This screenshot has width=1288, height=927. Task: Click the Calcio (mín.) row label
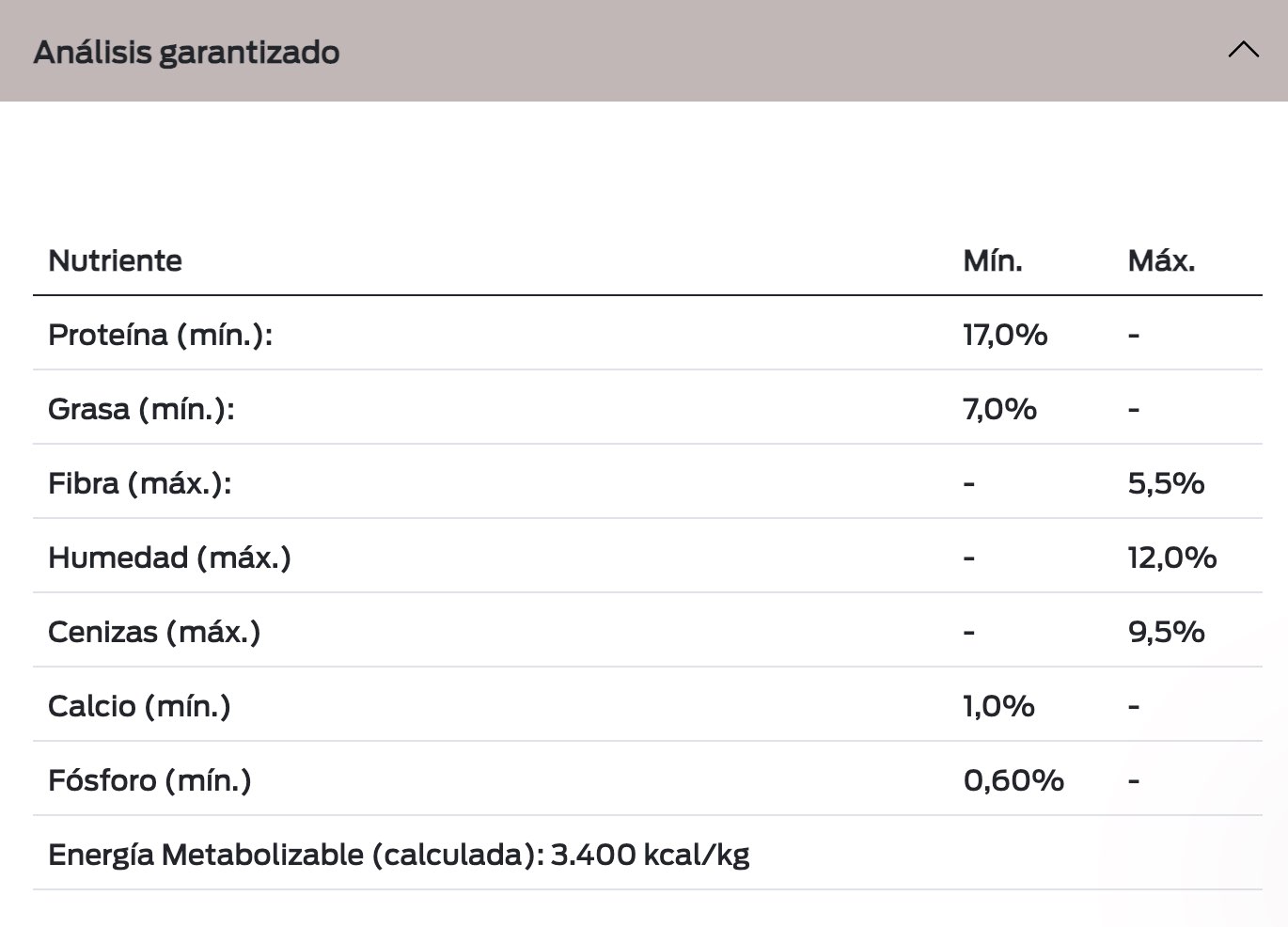click(x=139, y=706)
